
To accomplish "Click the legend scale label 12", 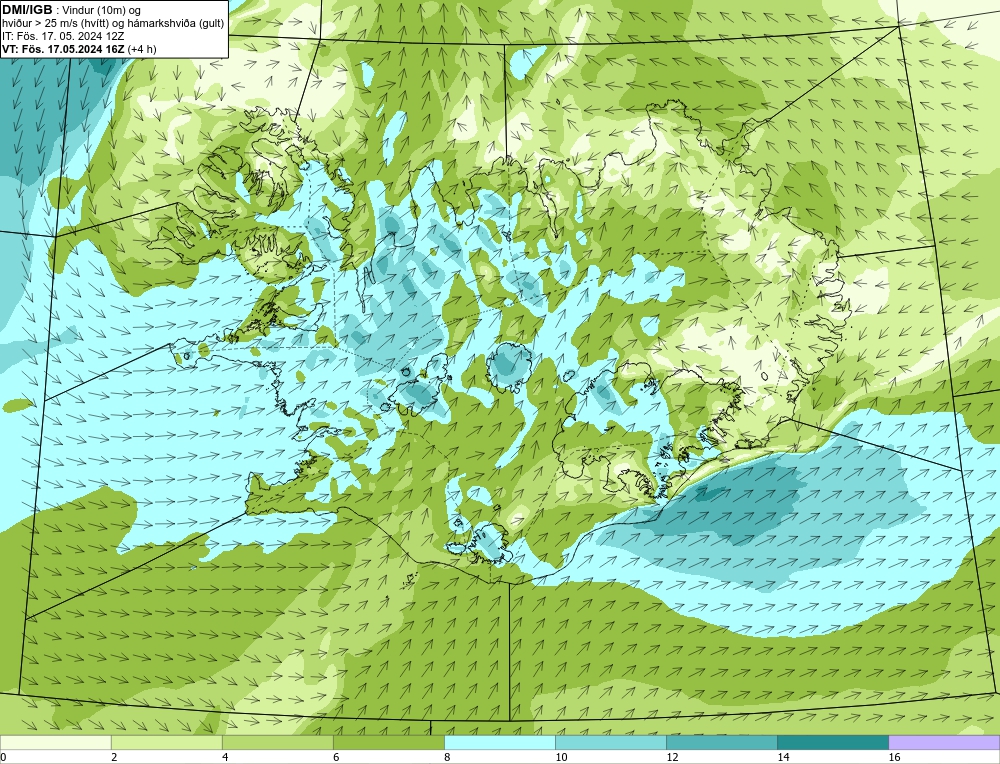I will click(672, 757).
